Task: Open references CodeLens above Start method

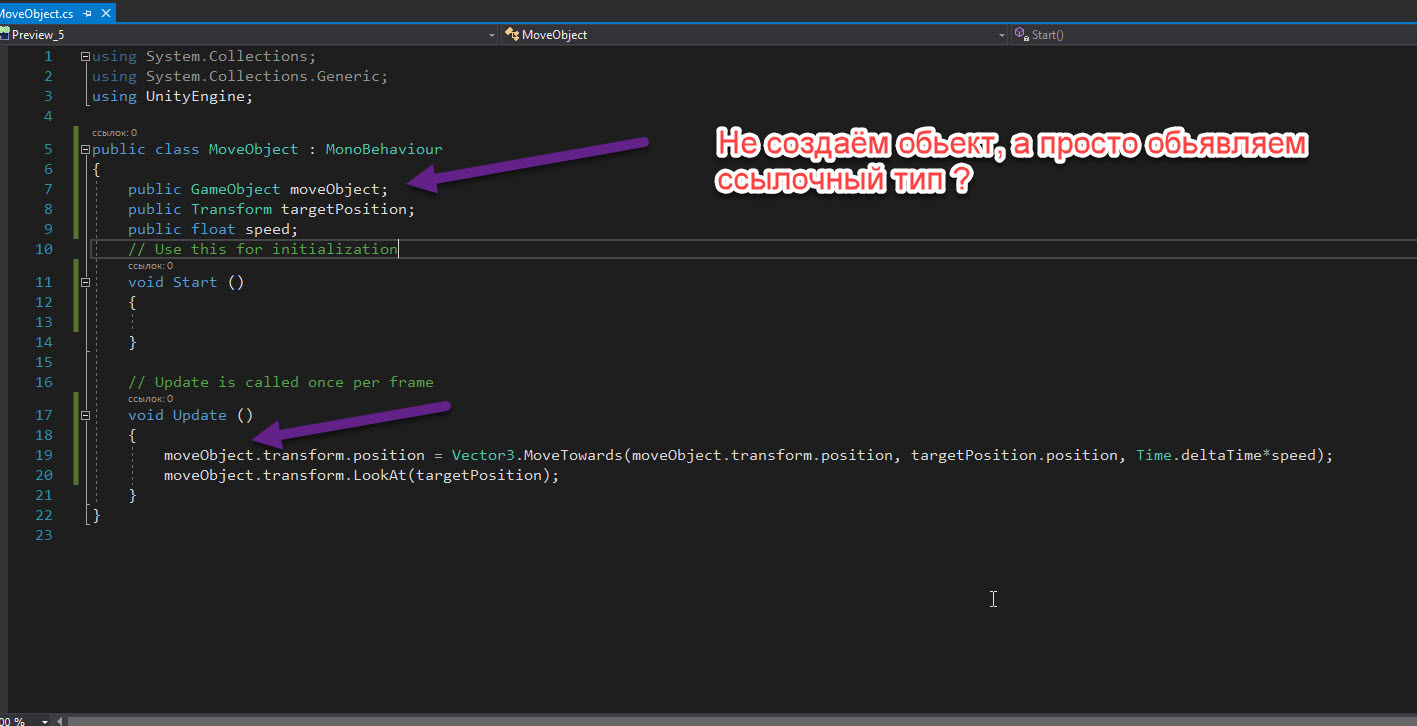Action: pos(150,265)
